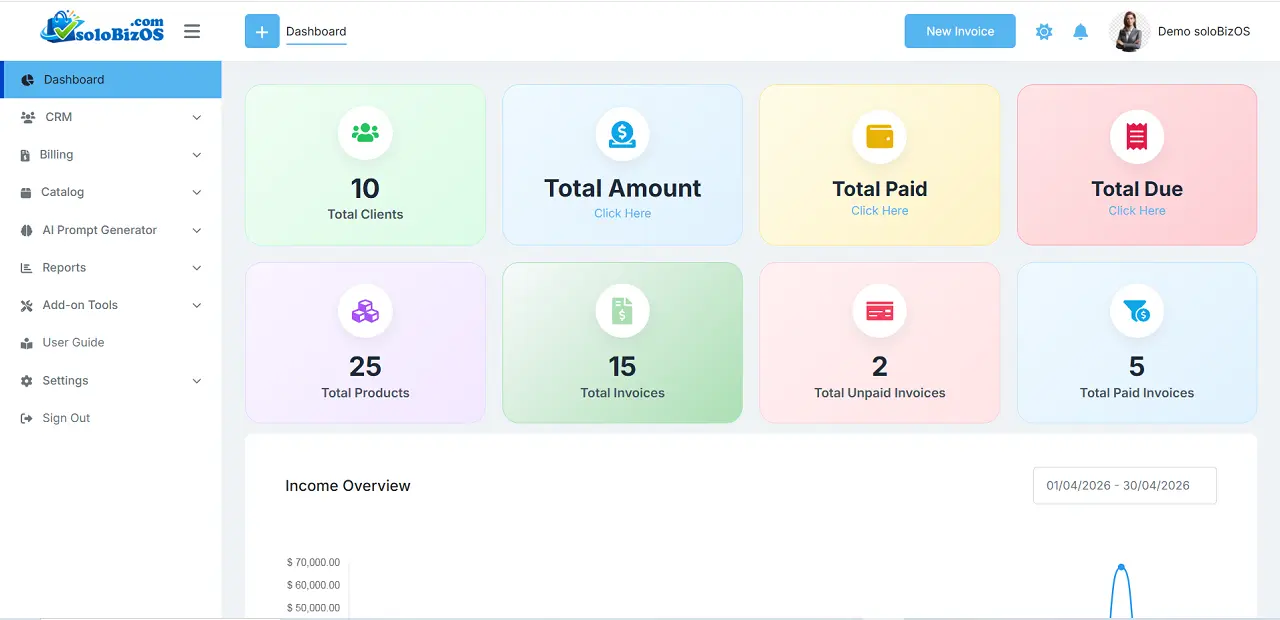Open the Catalog sidebar menu

tap(111, 192)
